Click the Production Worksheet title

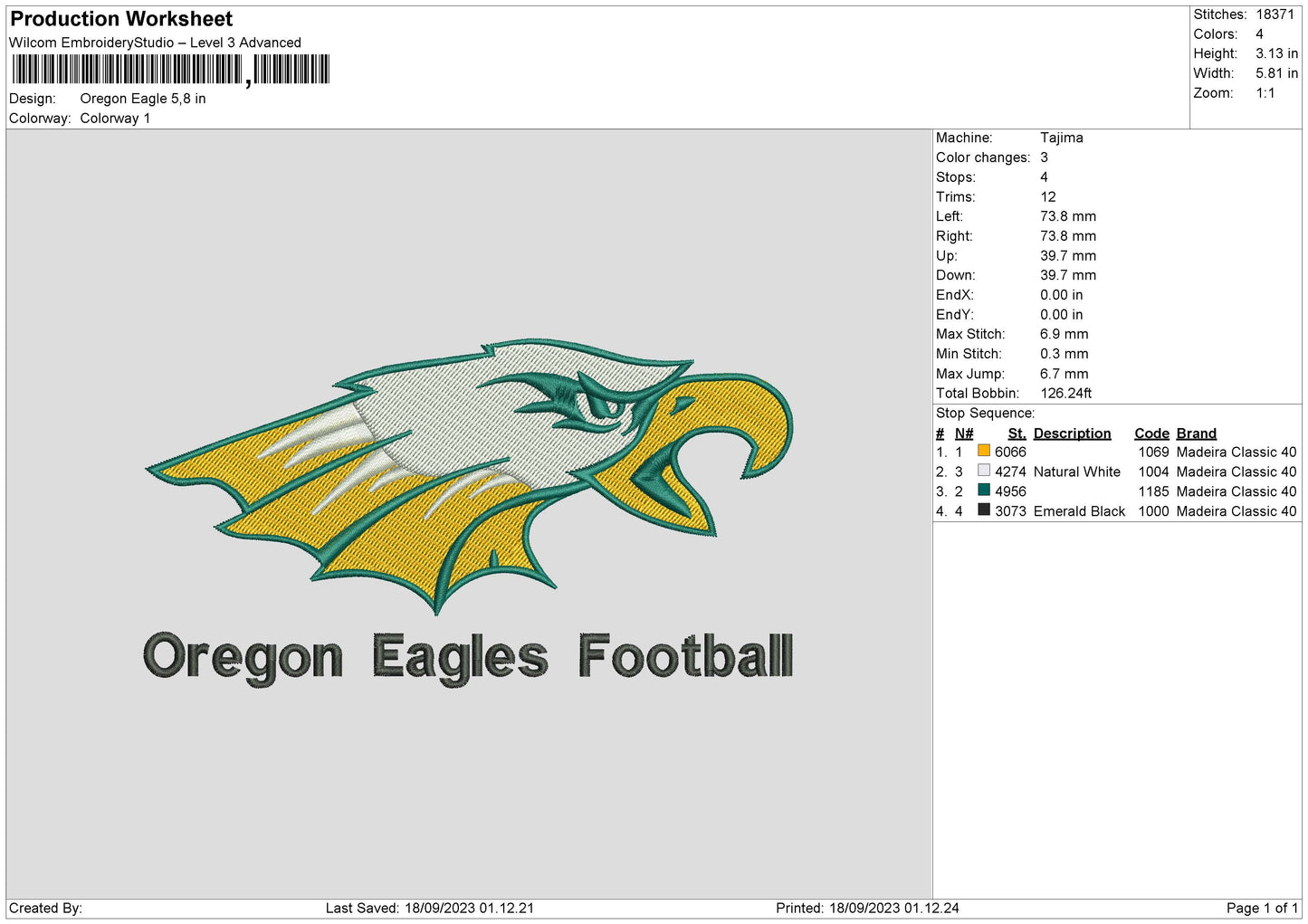[121, 19]
